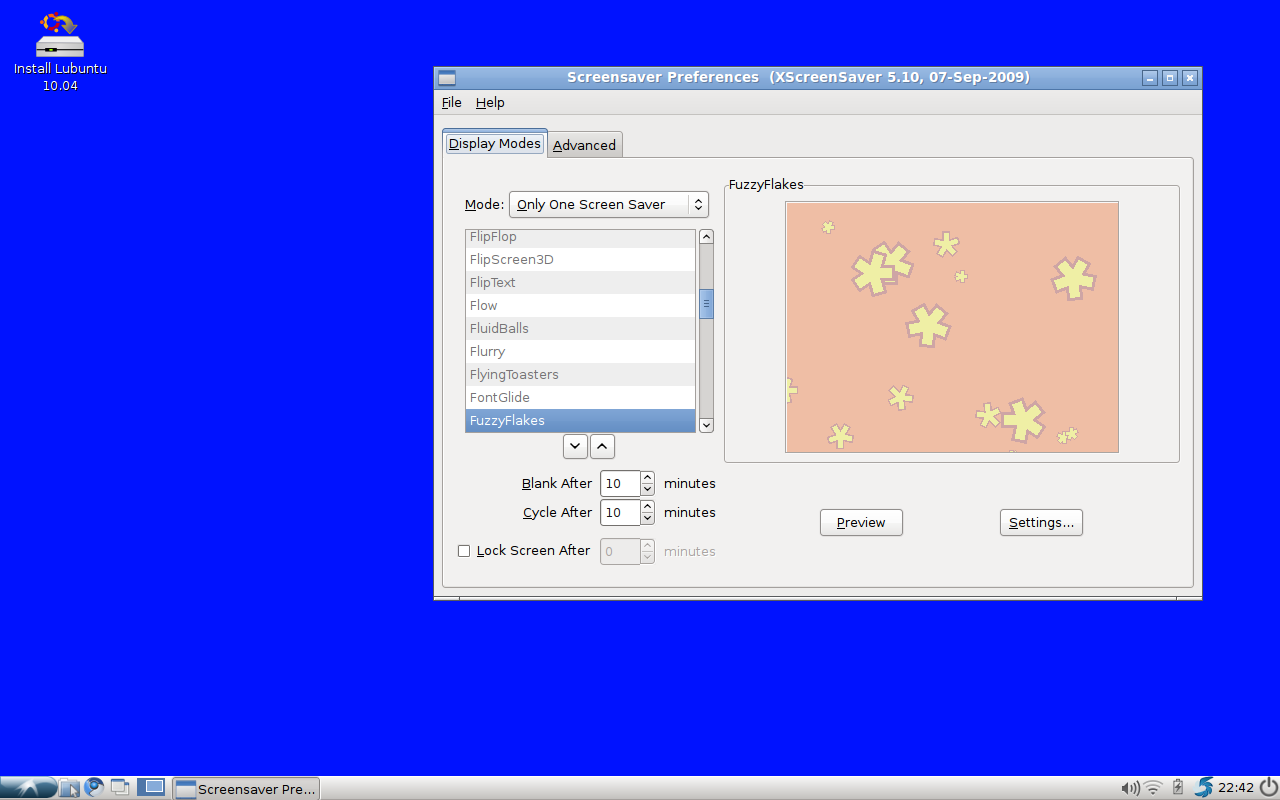This screenshot has height=800, width=1280.
Task: Select Flurry in the screensaver list
Action: coord(580,352)
